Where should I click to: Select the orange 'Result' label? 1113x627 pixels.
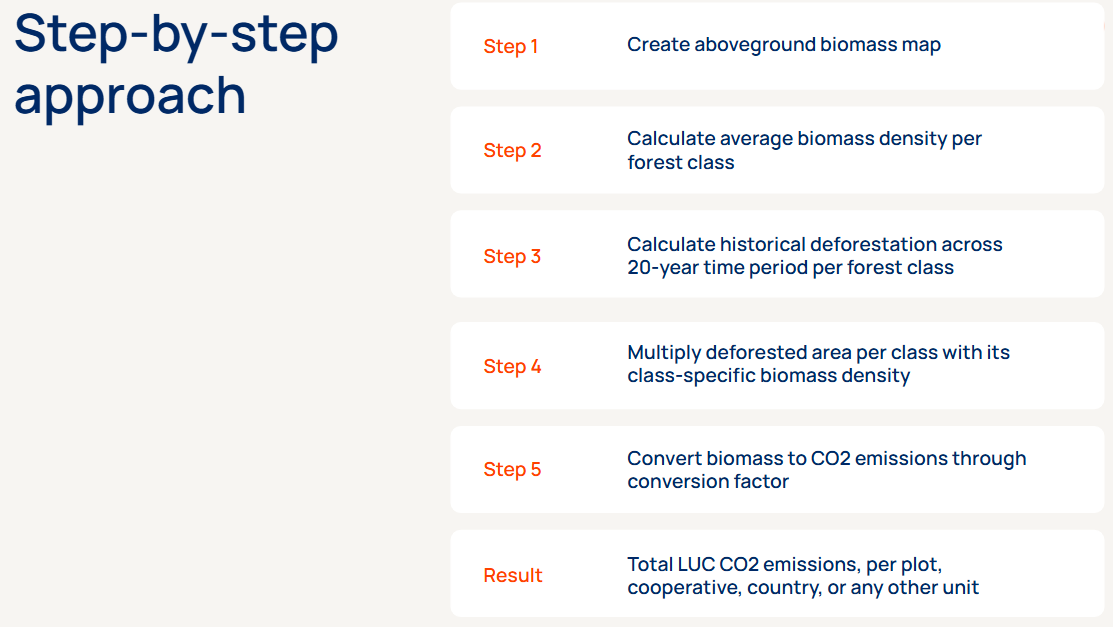(x=513, y=575)
